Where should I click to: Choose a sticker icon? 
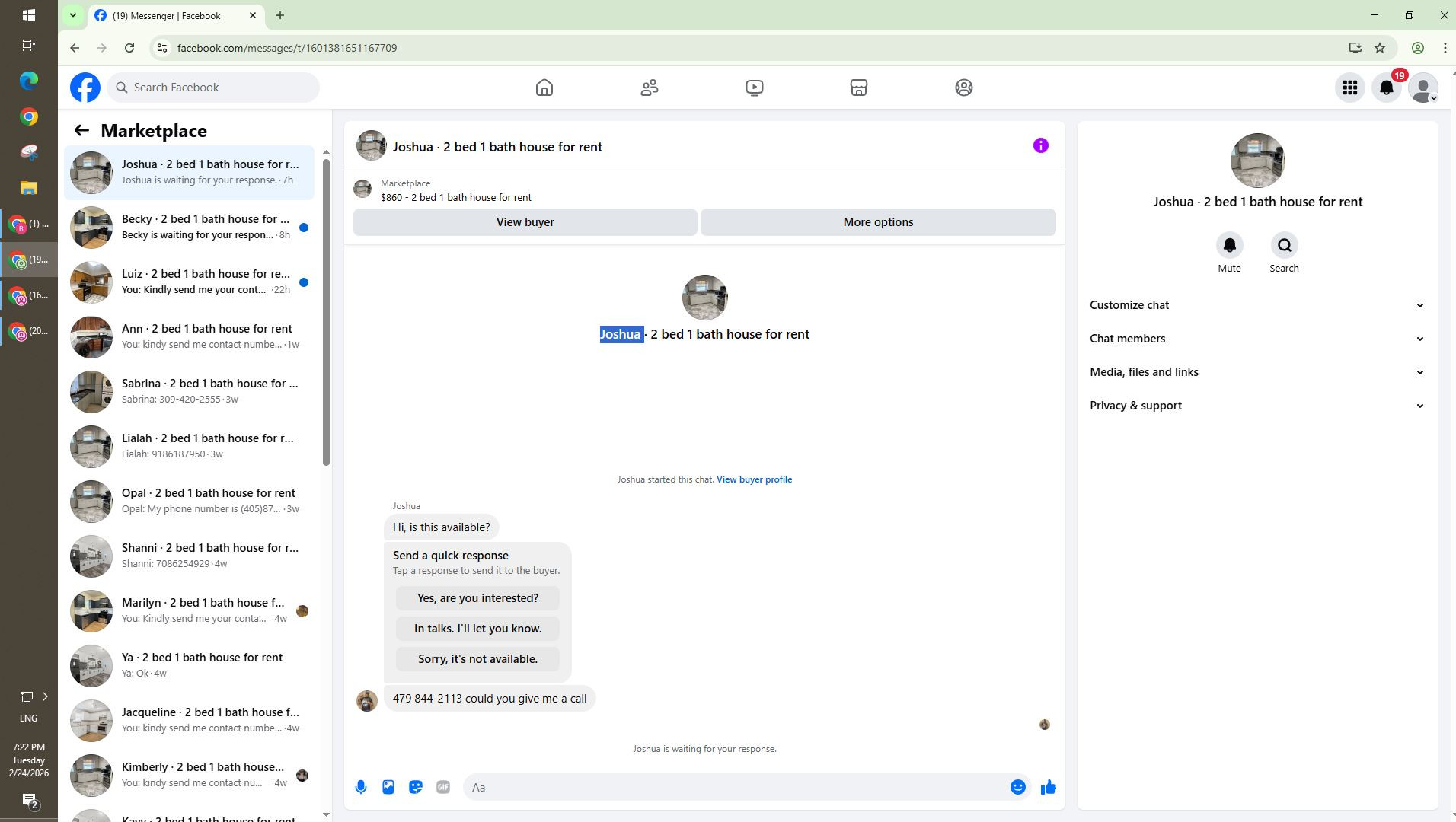[416, 787]
